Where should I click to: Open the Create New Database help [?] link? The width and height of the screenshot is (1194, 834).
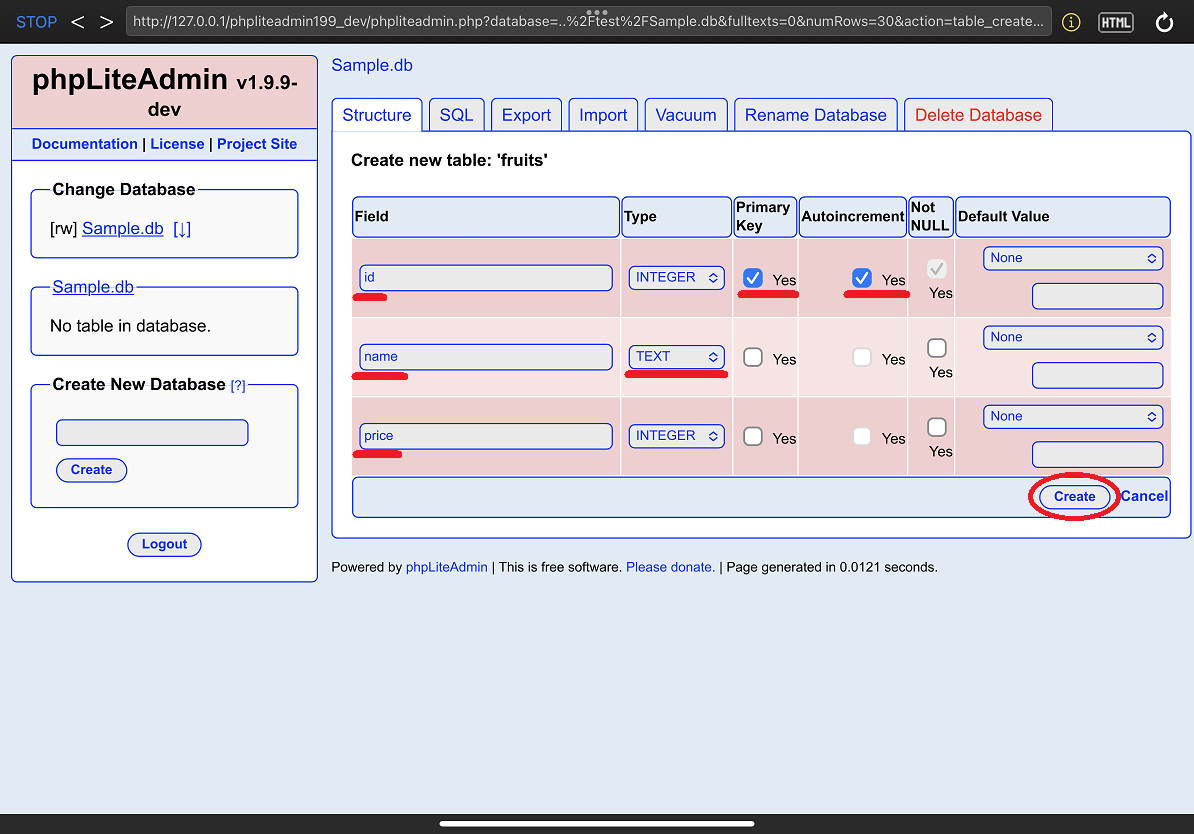[238, 385]
